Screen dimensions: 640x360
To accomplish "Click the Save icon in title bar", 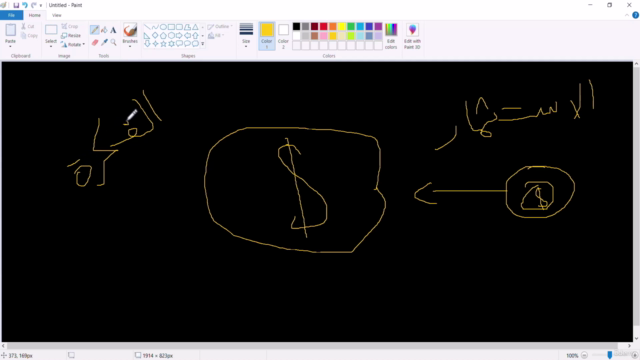I will coord(16,5).
